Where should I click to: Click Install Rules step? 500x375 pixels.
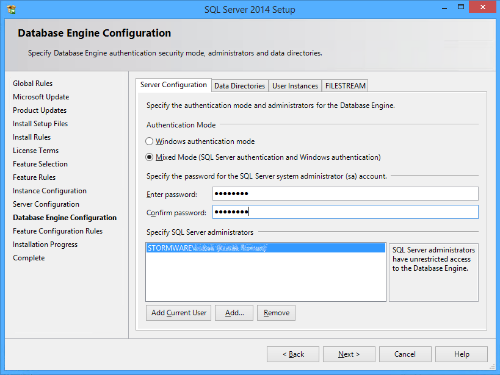[x=32, y=137]
